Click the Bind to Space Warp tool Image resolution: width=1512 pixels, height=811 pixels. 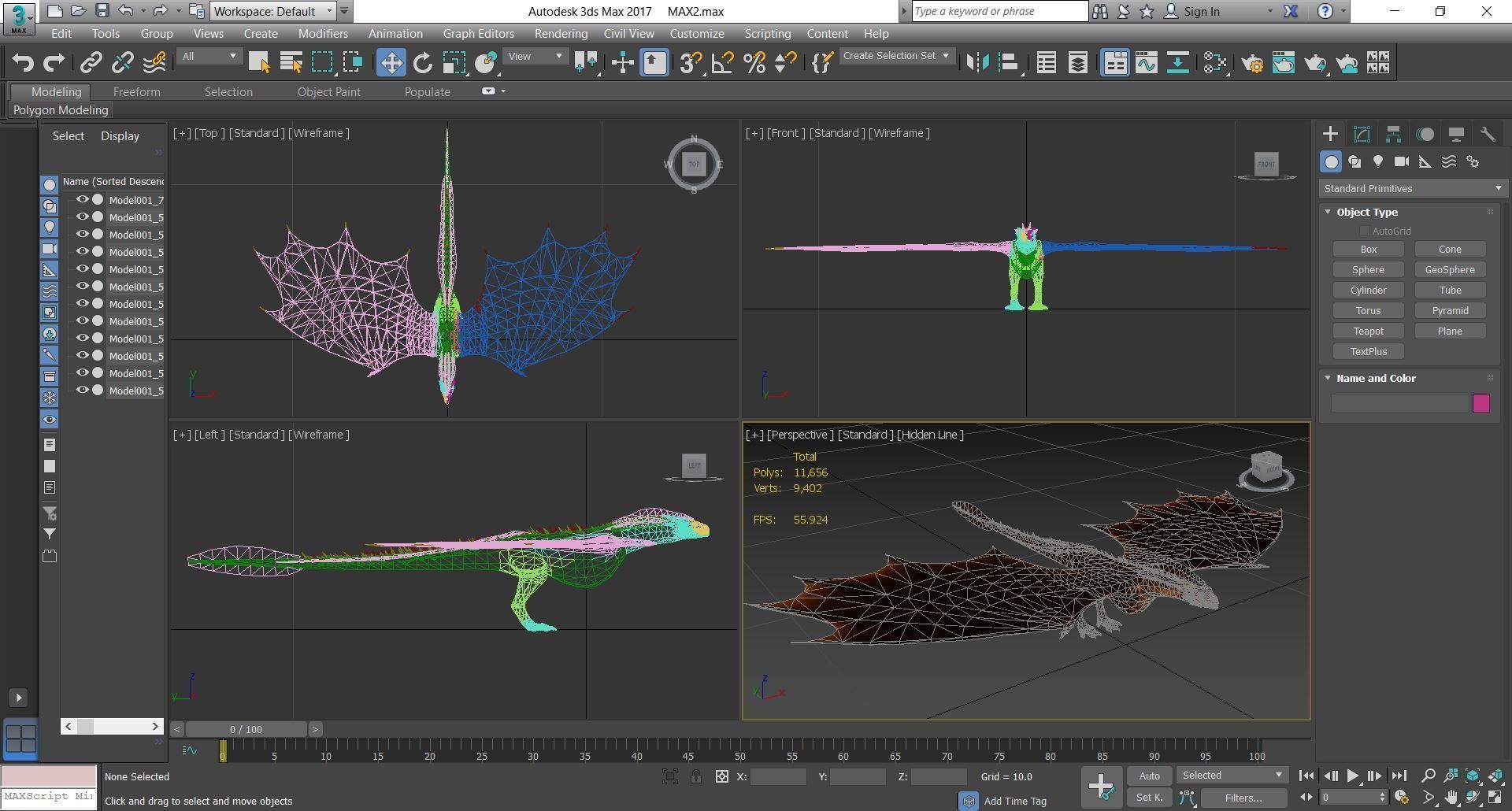pyautogui.click(x=154, y=63)
